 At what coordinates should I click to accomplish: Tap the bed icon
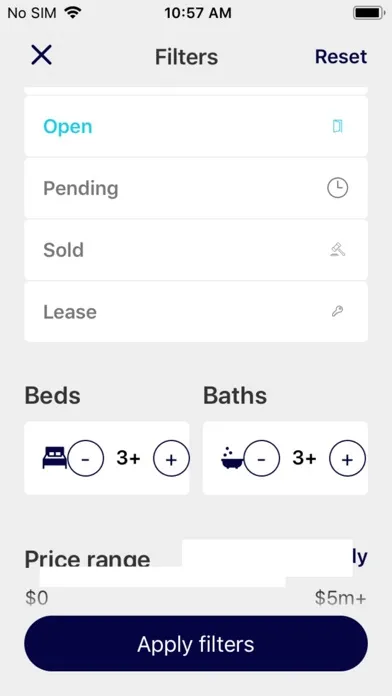click(x=55, y=458)
